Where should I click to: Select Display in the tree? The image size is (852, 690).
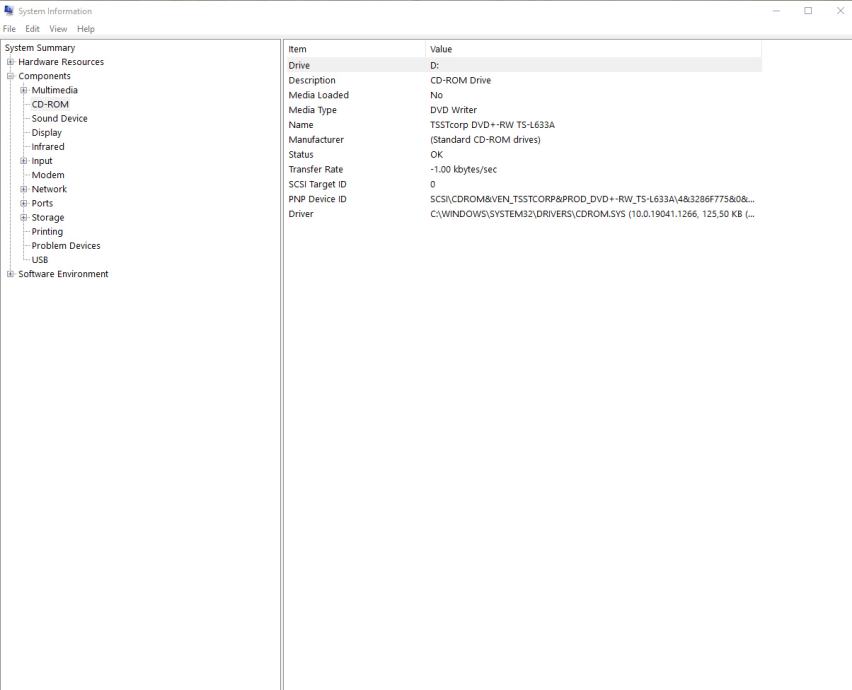tap(47, 133)
